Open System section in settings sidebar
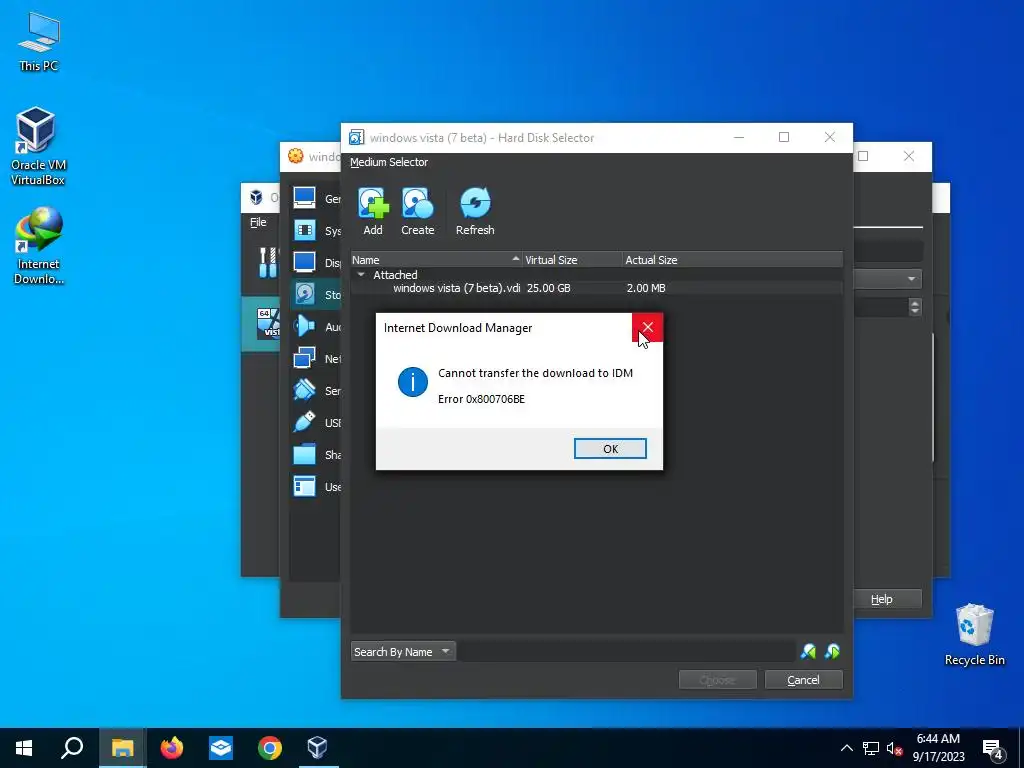Viewport: 1024px width, 768px height. coord(316,231)
